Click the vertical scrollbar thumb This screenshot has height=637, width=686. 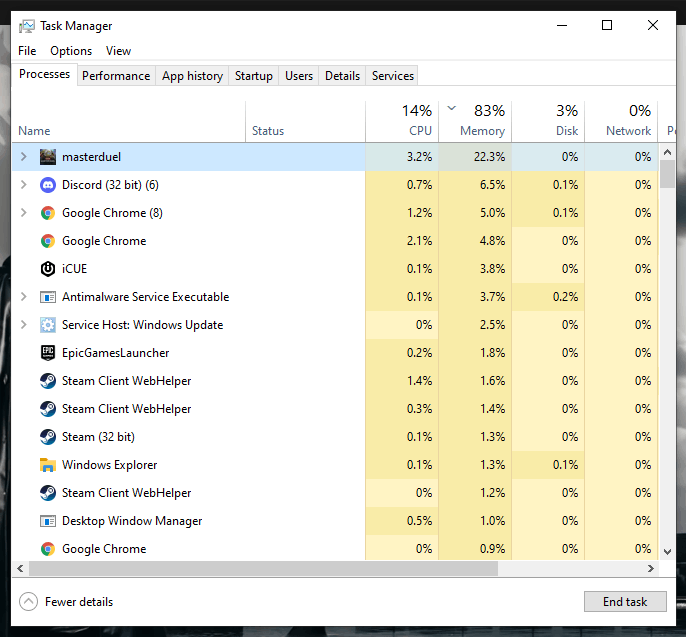coord(667,174)
